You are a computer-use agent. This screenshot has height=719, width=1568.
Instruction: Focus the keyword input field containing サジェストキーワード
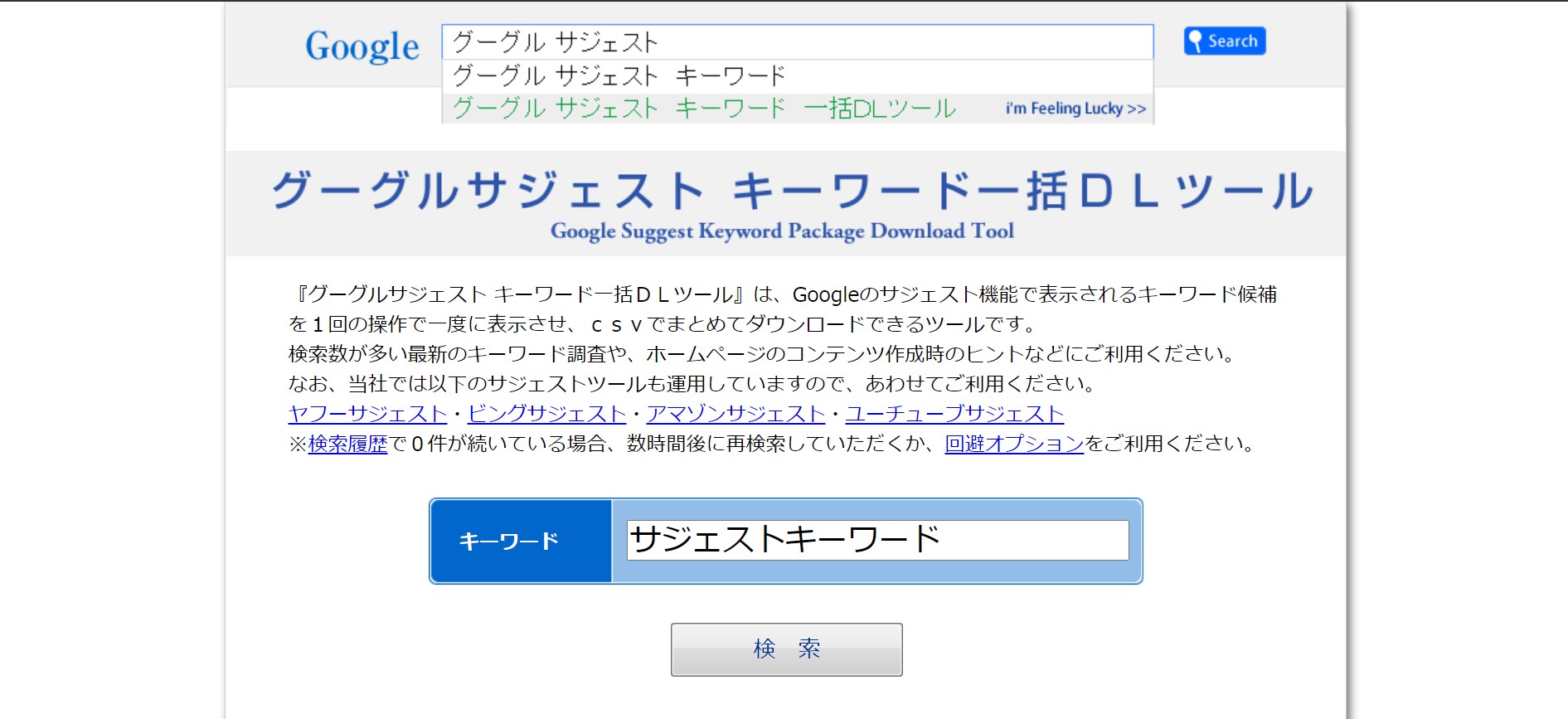[x=878, y=540]
